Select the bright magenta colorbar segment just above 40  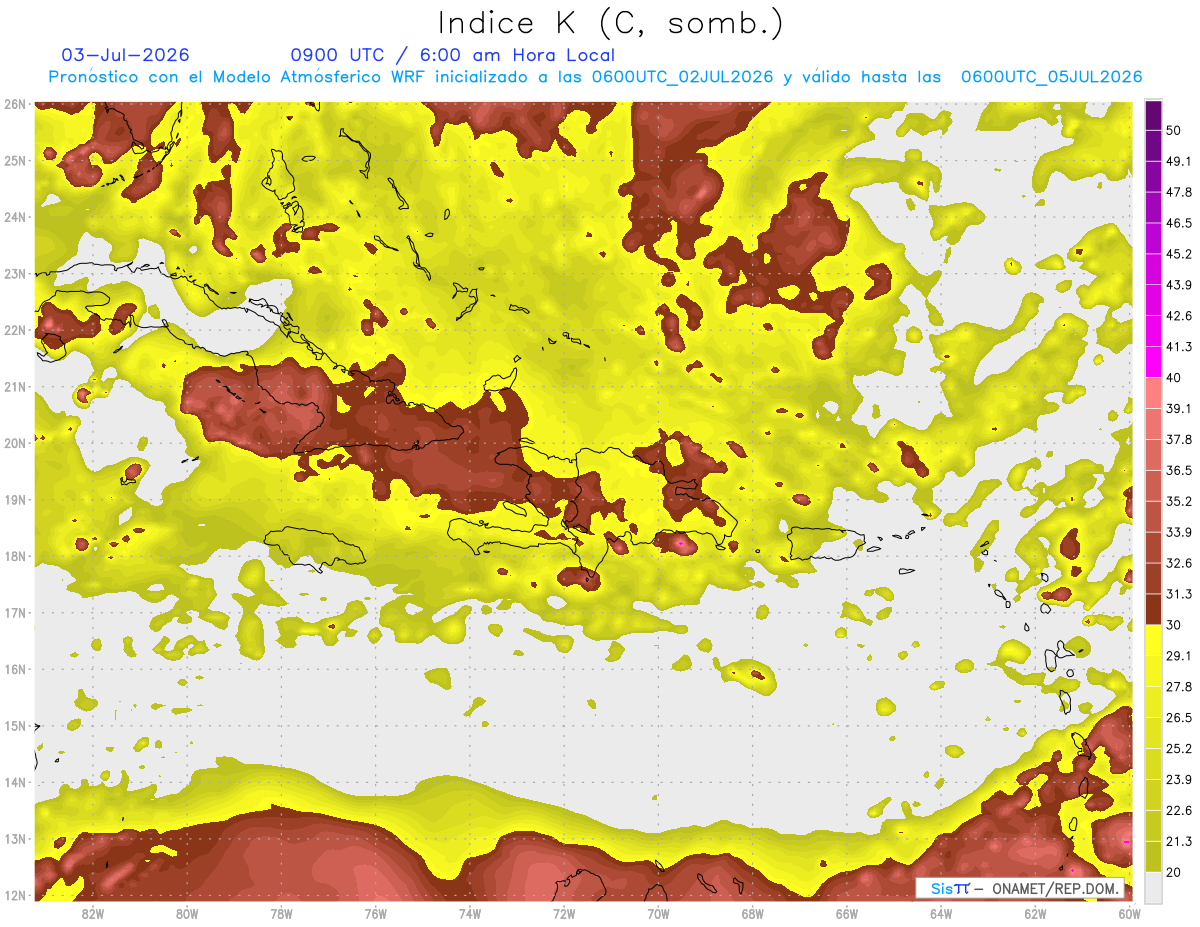coord(1153,361)
